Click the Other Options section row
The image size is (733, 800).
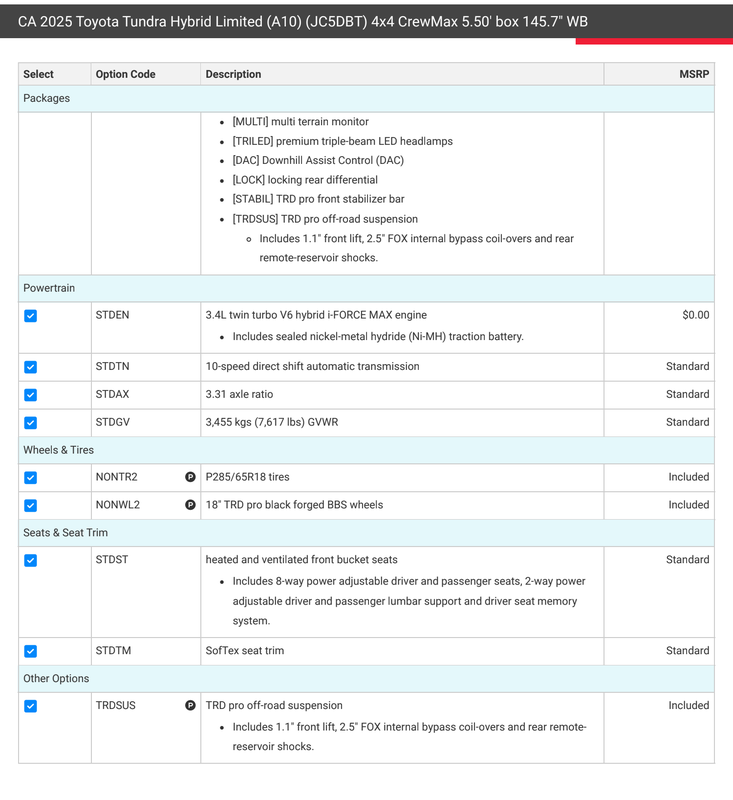[x=366, y=679]
